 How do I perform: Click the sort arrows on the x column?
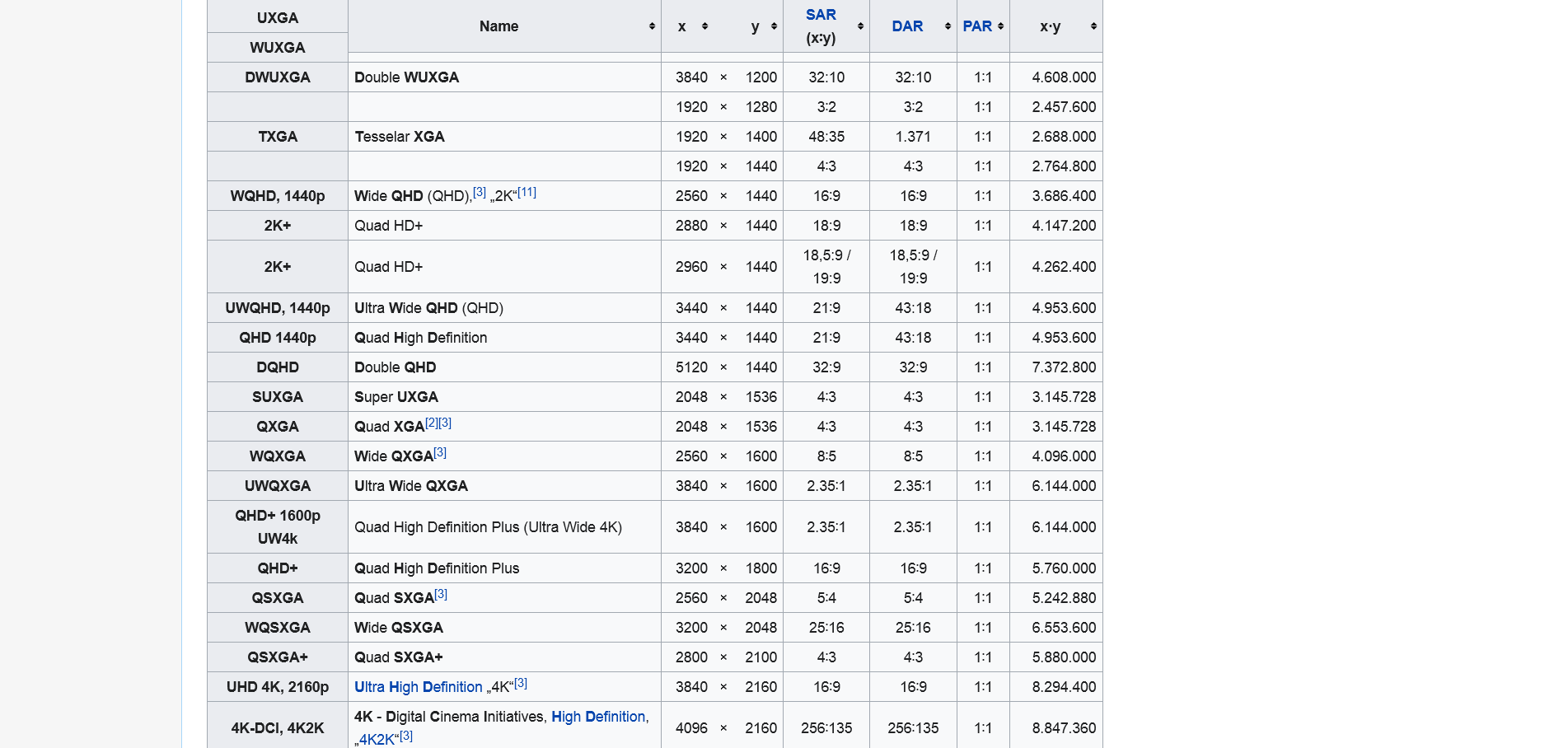click(704, 26)
